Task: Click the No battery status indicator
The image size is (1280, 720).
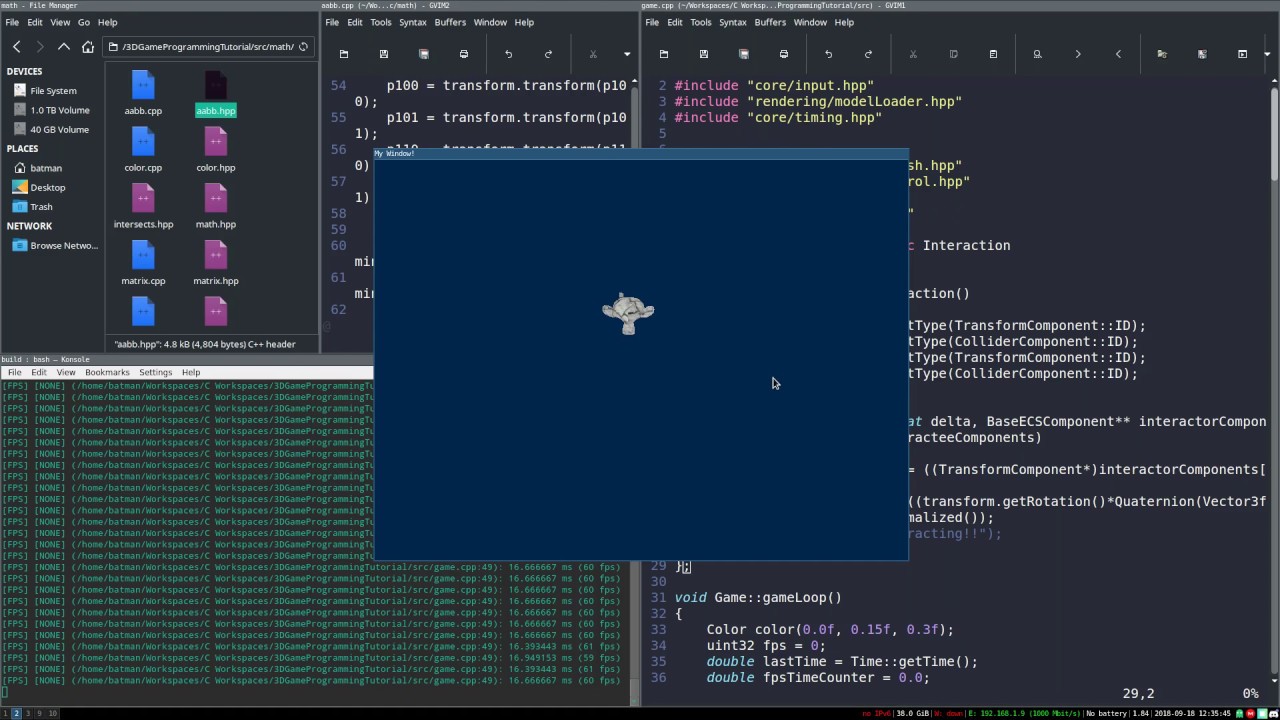Action: click(1106, 713)
